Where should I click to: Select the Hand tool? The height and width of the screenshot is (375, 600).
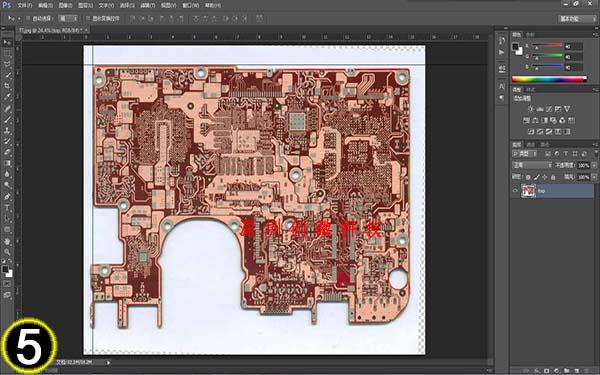coord(7,241)
